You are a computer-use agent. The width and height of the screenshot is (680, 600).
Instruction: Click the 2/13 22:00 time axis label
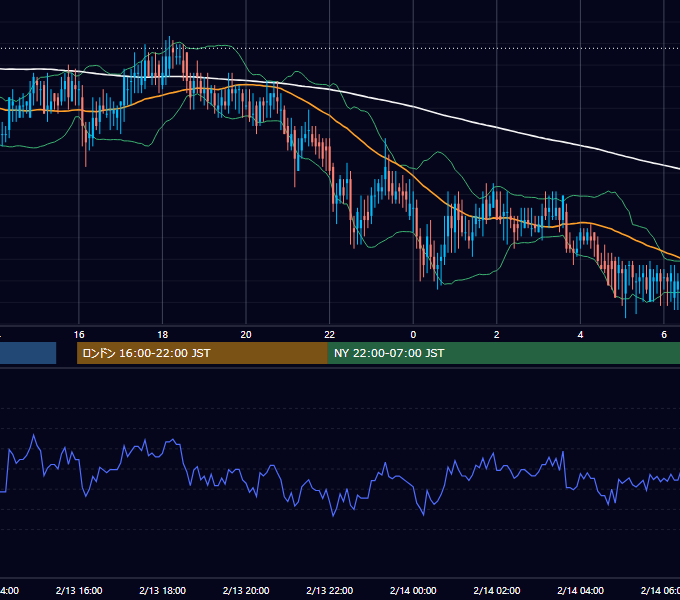coord(330,590)
